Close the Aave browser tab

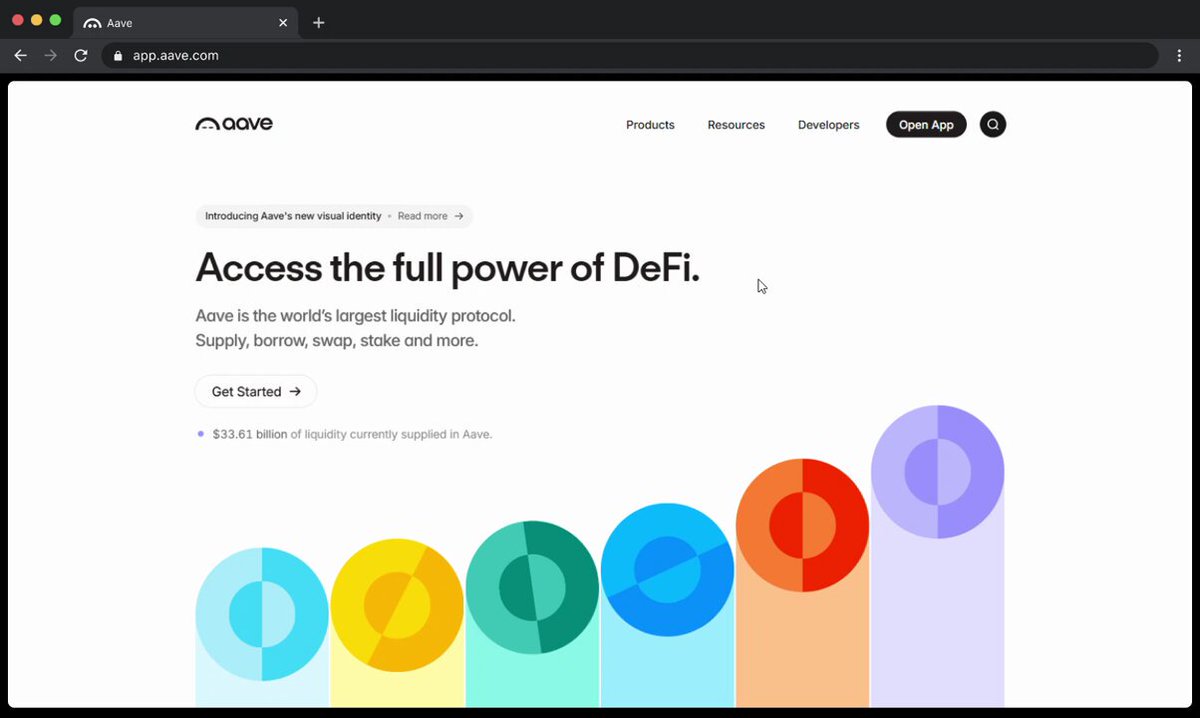point(283,22)
